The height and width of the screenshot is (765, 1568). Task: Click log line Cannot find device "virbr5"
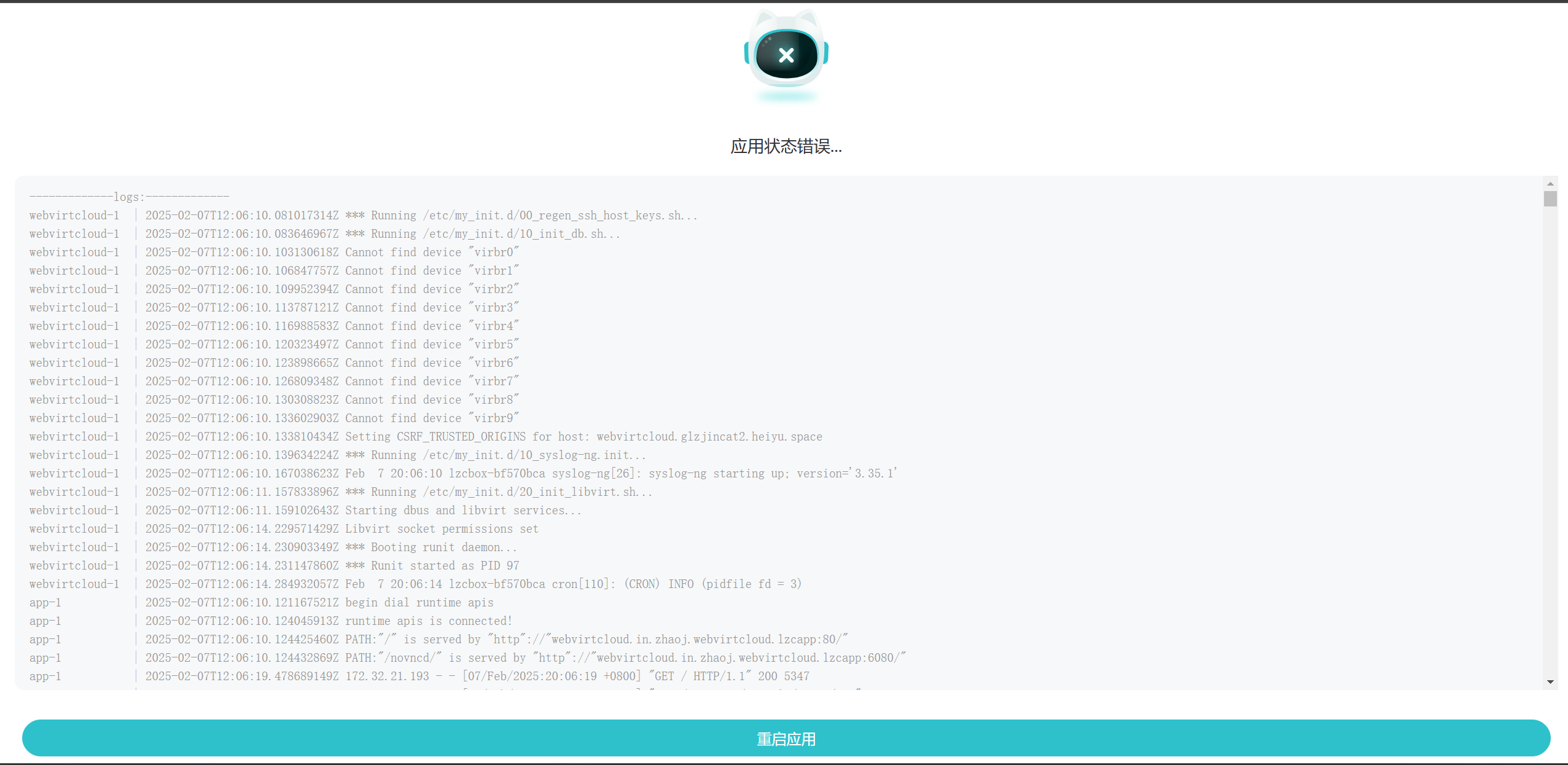pos(274,344)
